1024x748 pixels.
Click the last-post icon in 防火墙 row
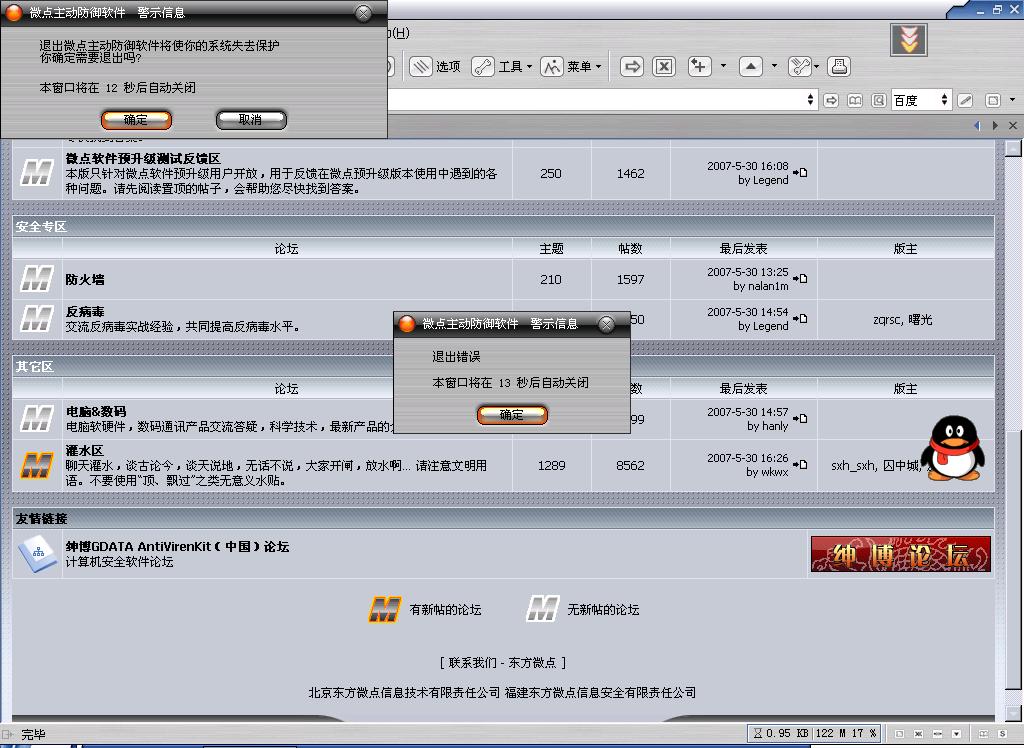coord(800,278)
